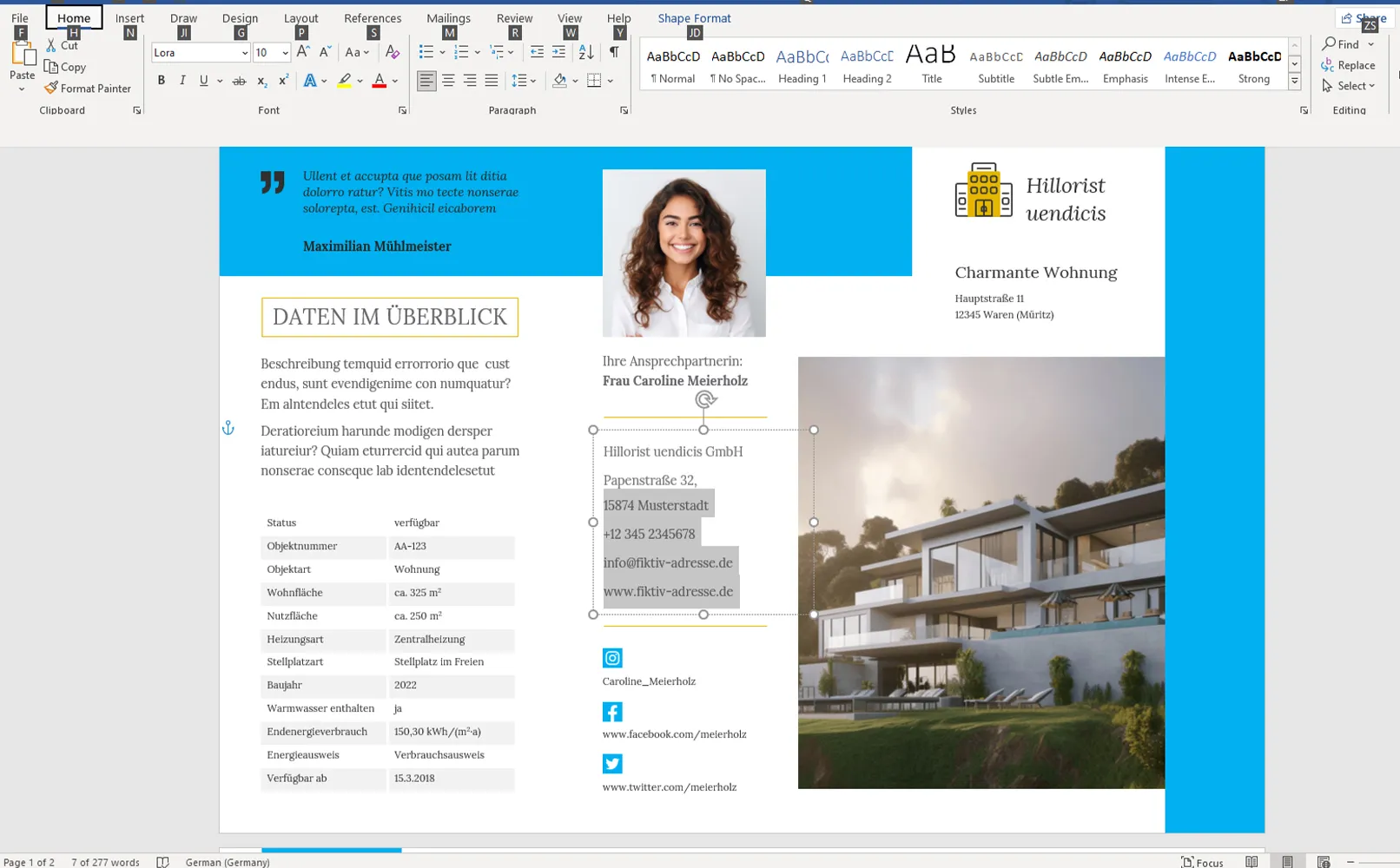Expand the multilevel list dropdown
Screen dimensions: 1400x868
click(x=511, y=52)
